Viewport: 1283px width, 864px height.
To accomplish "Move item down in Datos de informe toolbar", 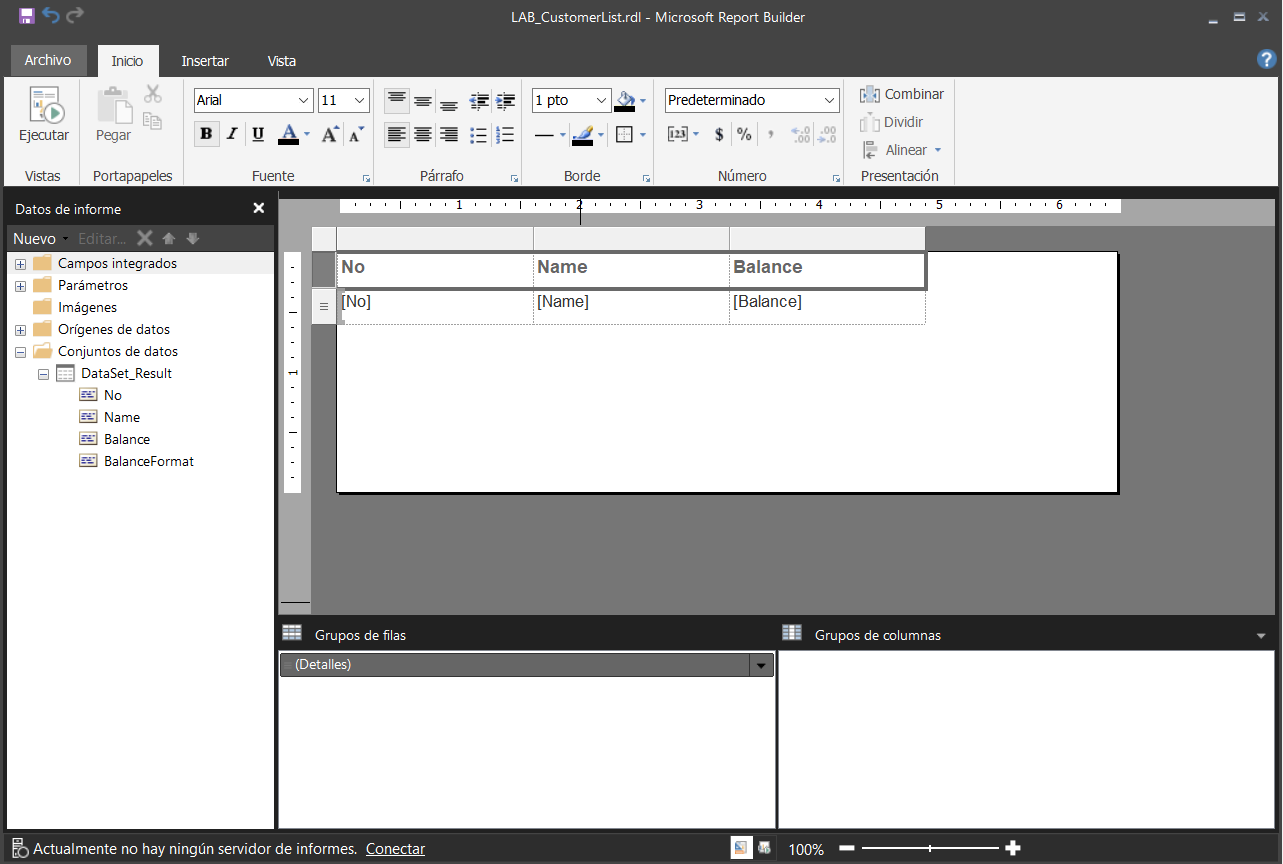I will 193,238.
